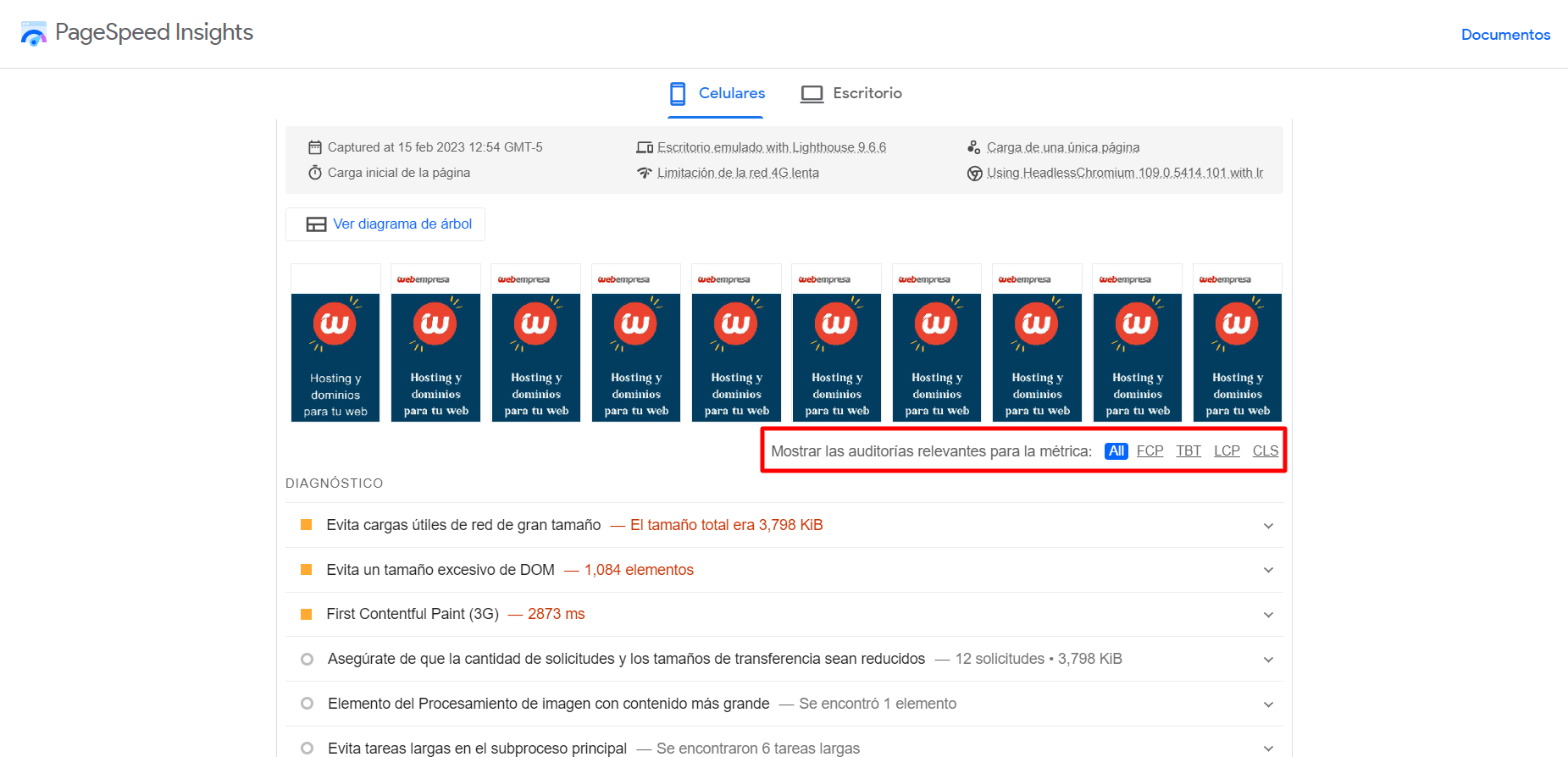Image resolution: width=1568 pixels, height=757 pixels.
Task: Click the wifi icon beside Limitación de la red
Action: (645, 173)
